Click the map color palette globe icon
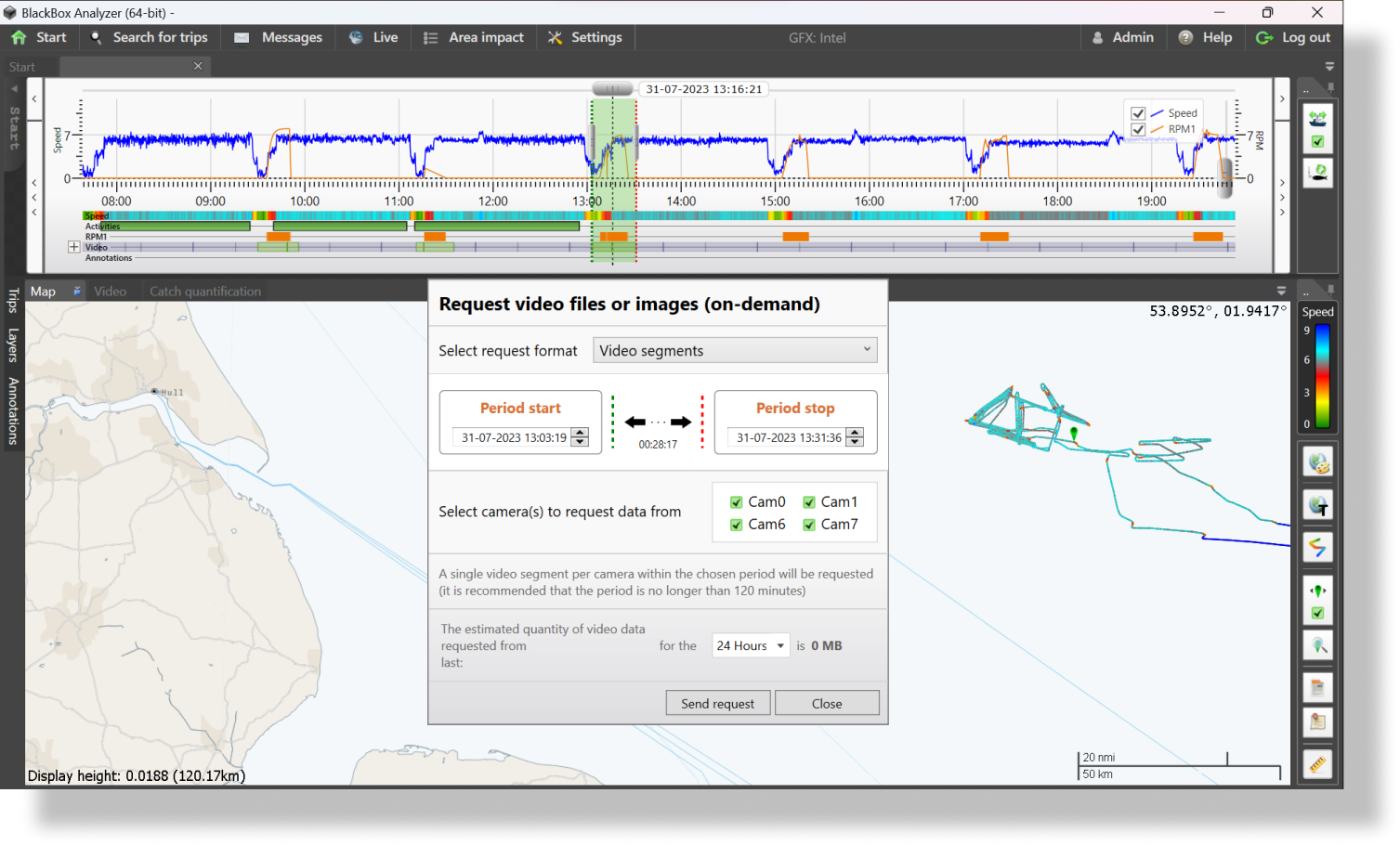This screenshot has height=845, width=1400. click(x=1317, y=461)
